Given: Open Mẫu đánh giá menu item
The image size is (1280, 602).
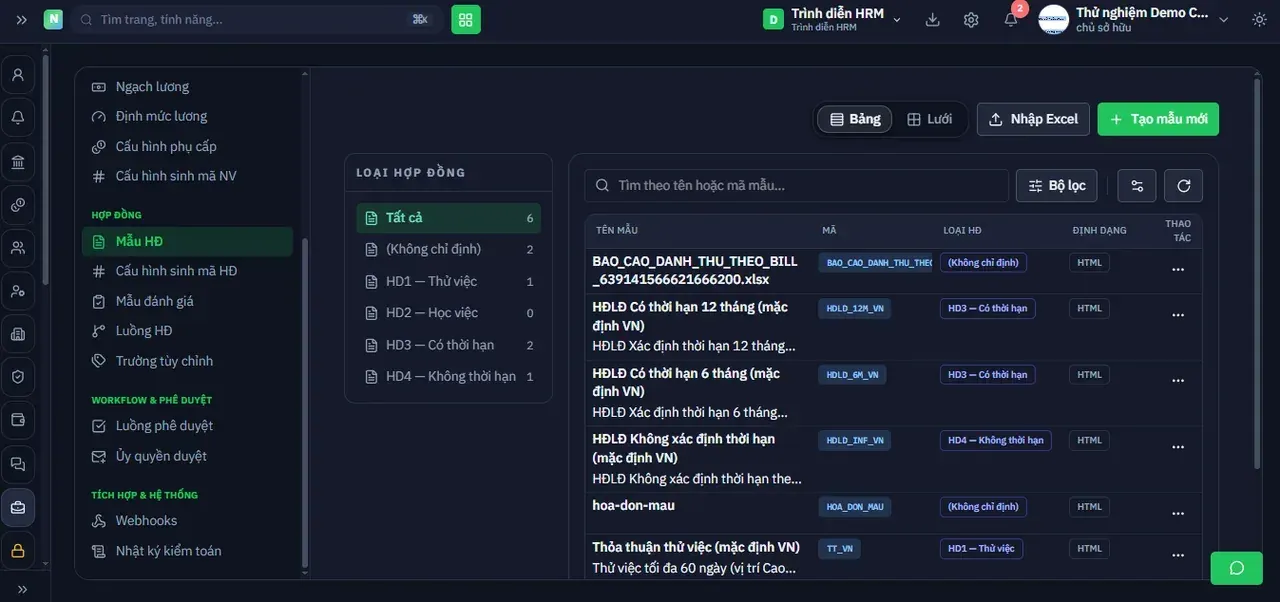Looking at the screenshot, I should [187, 301].
